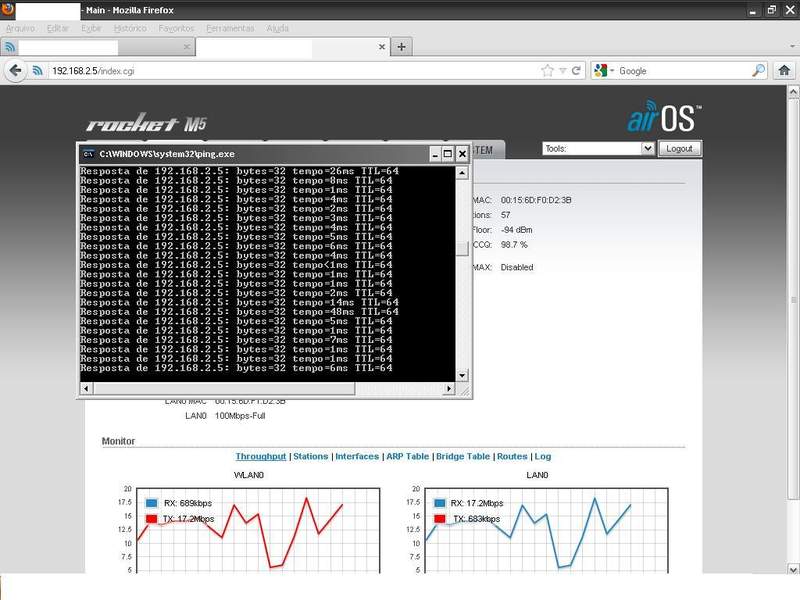Click the LAN0 100Mbps-Full value

coord(240,416)
